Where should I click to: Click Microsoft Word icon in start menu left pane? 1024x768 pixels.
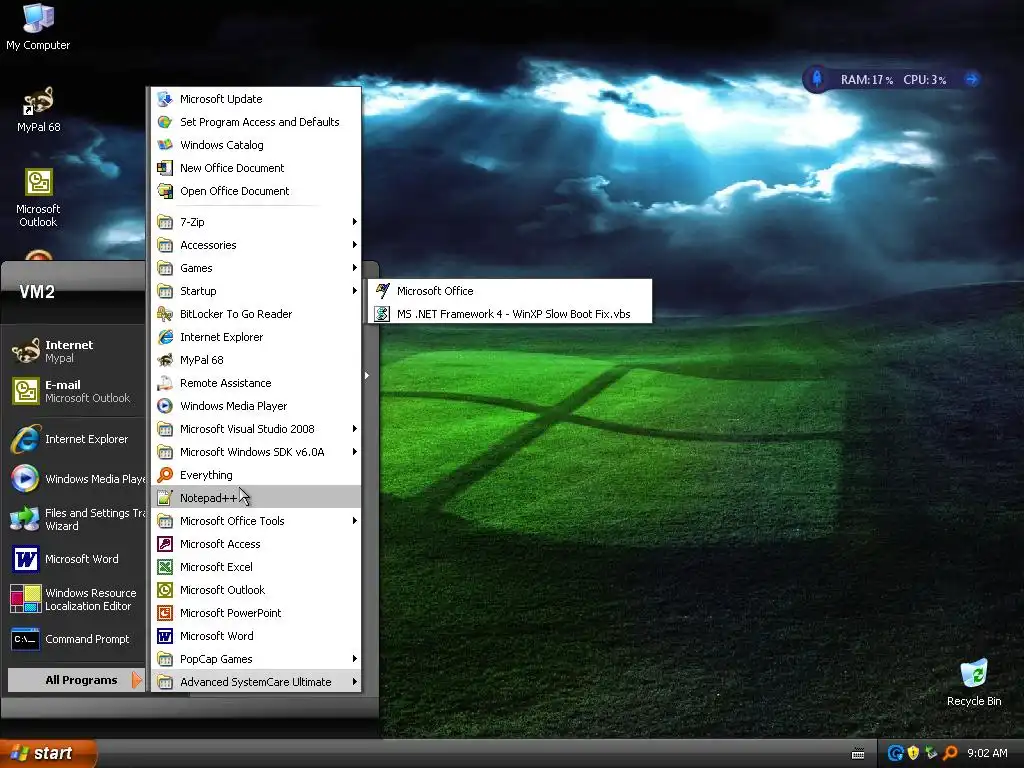click(x=25, y=559)
